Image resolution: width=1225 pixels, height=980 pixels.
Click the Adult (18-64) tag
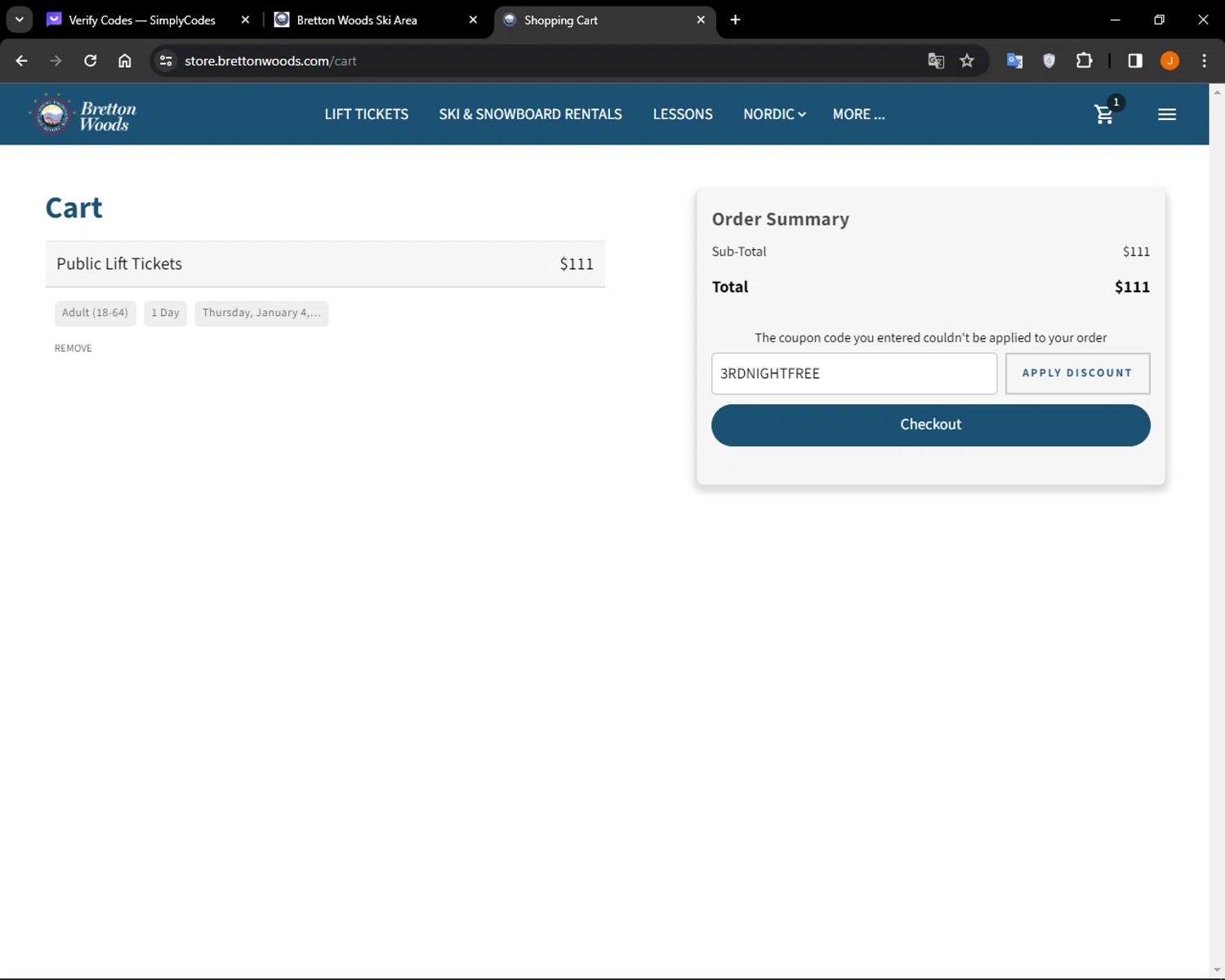(x=96, y=313)
